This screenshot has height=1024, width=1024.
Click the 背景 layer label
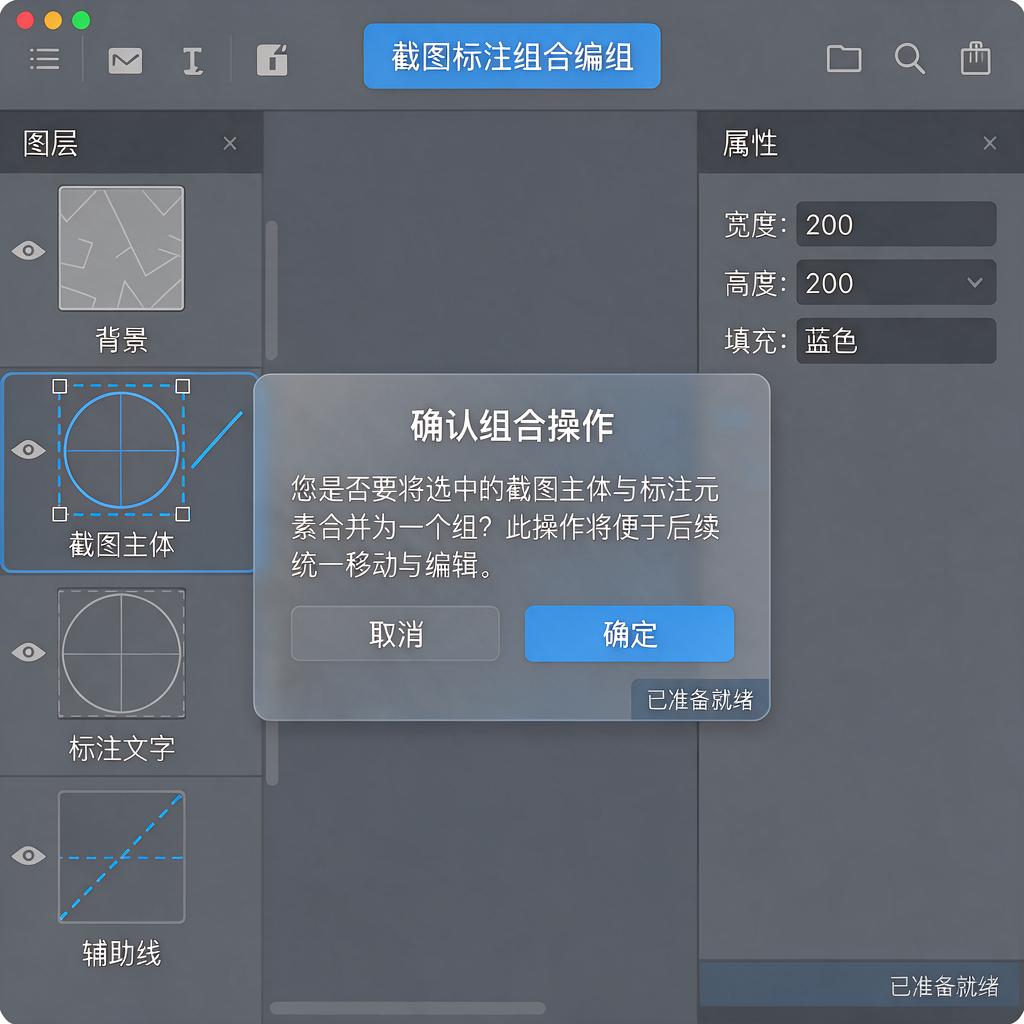[x=121, y=340]
